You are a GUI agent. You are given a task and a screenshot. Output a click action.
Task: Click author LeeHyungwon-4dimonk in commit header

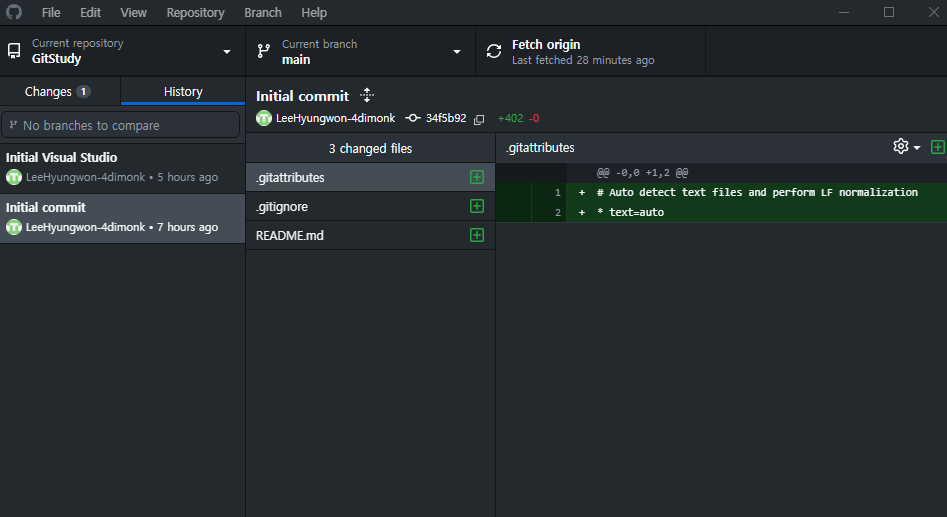coord(335,118)
